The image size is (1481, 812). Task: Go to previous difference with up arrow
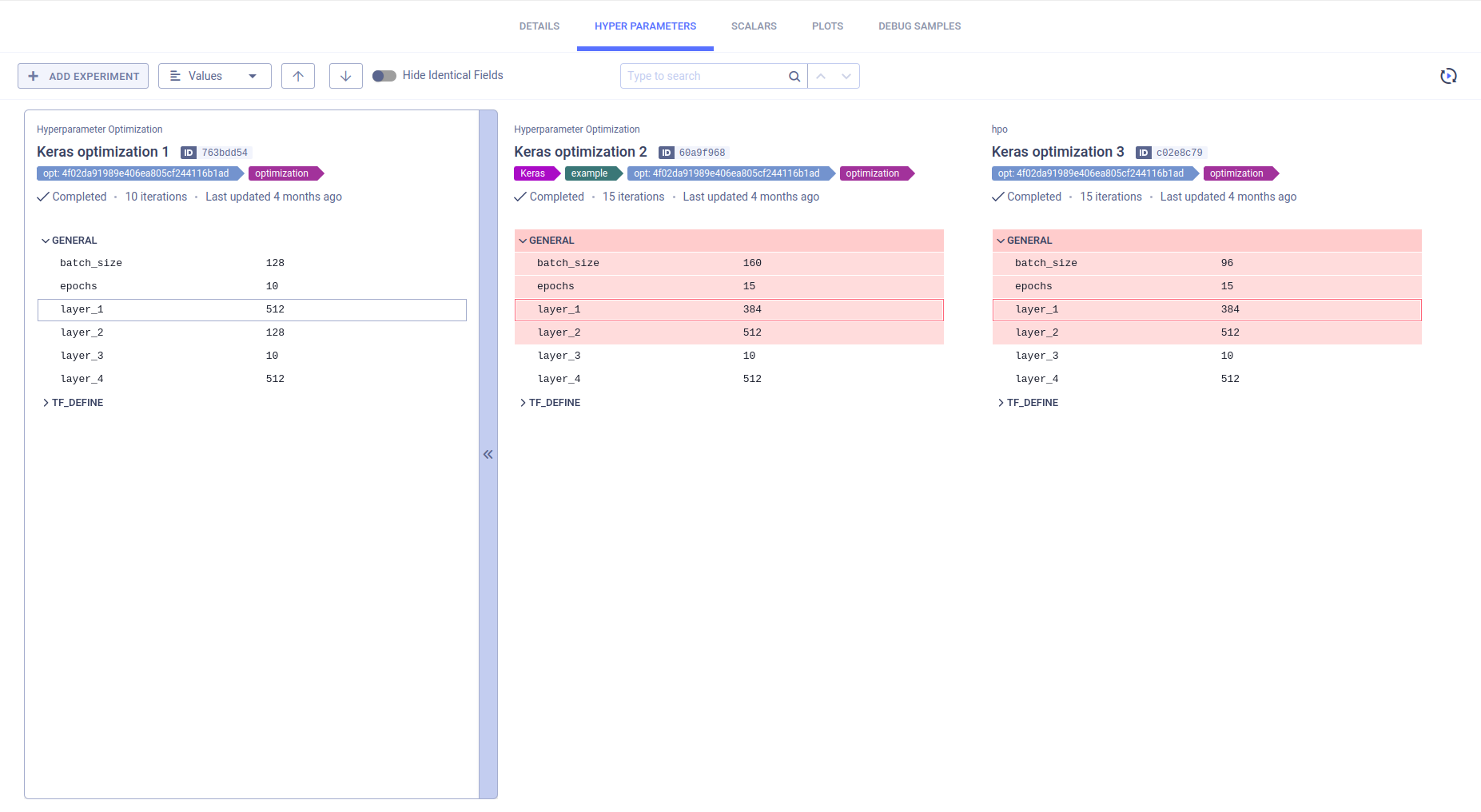(298, 76)
